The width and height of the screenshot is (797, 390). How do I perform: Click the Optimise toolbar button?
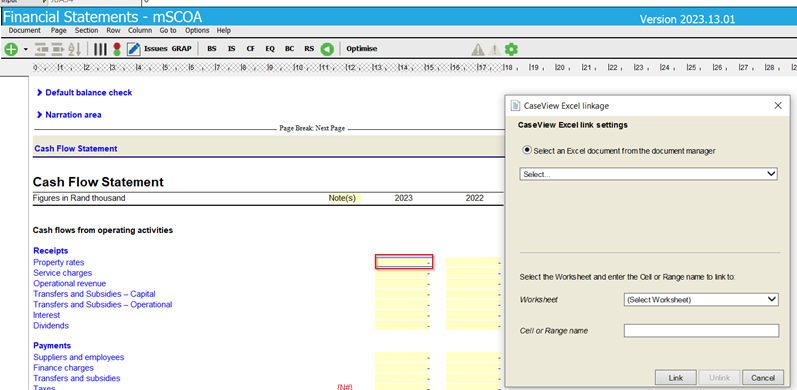tap(362, 49)
